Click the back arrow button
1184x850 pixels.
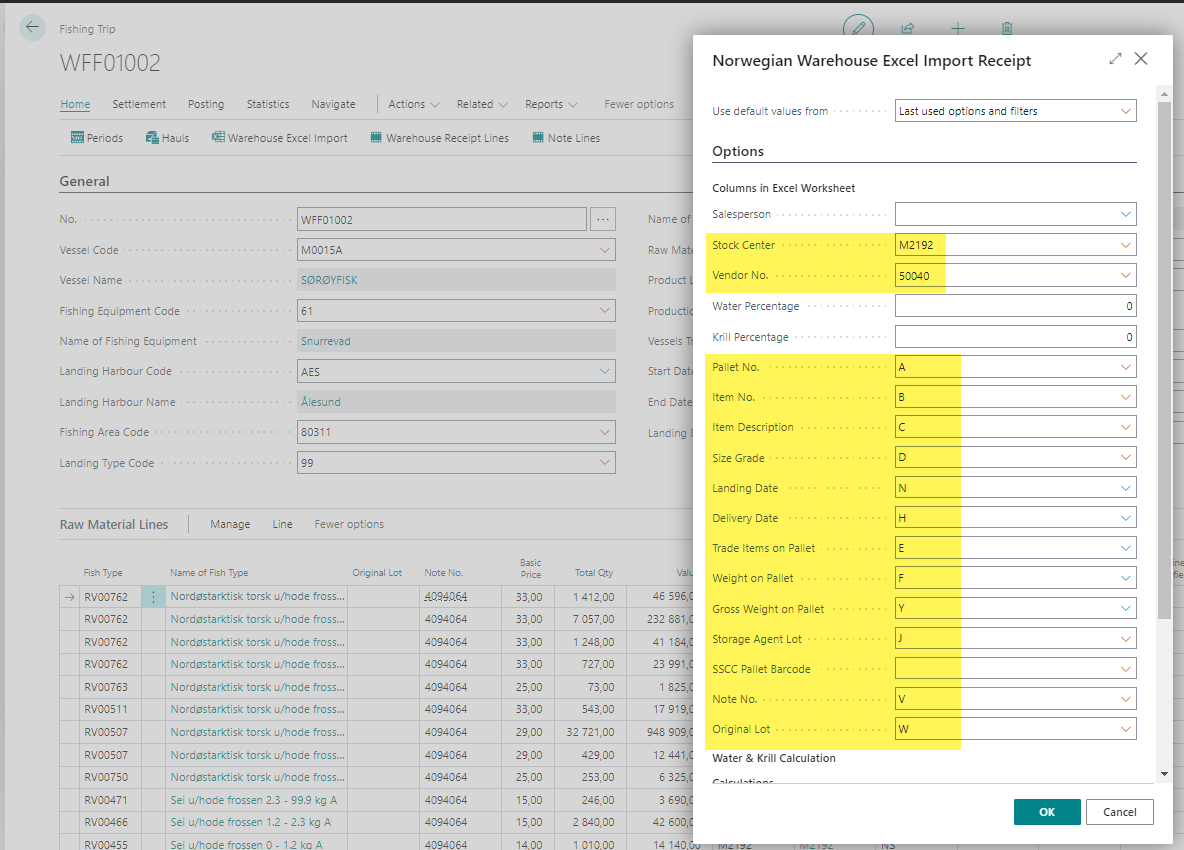tap(33, 28)
